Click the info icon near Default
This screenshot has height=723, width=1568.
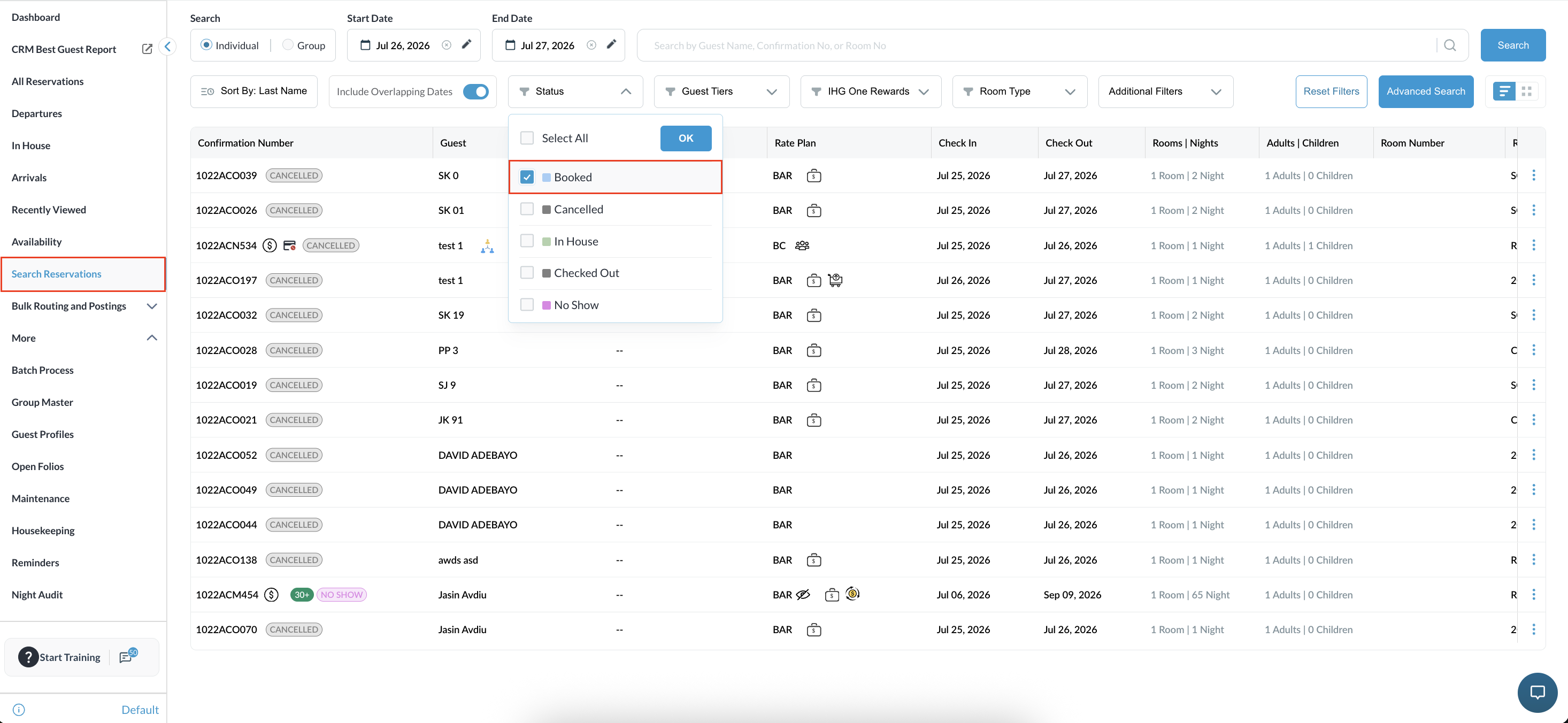[x=19, y=710]
